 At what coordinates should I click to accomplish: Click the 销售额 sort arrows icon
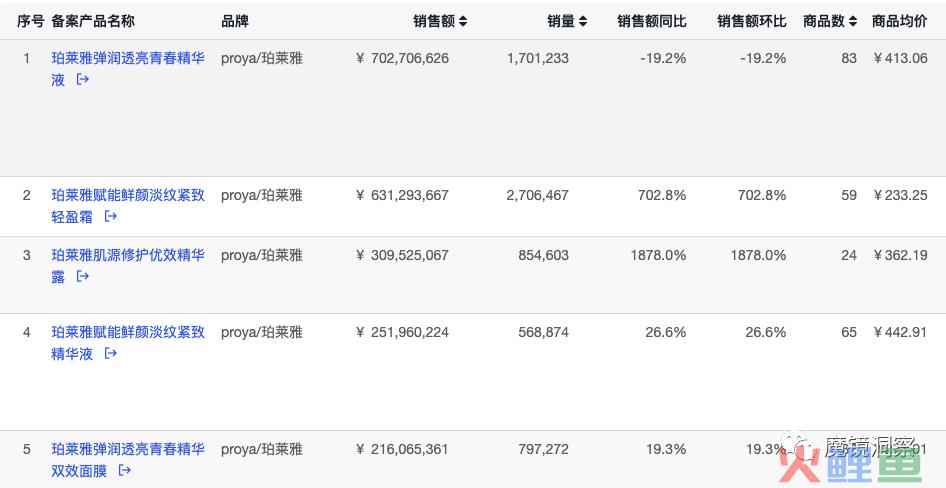tap(463, 21)
